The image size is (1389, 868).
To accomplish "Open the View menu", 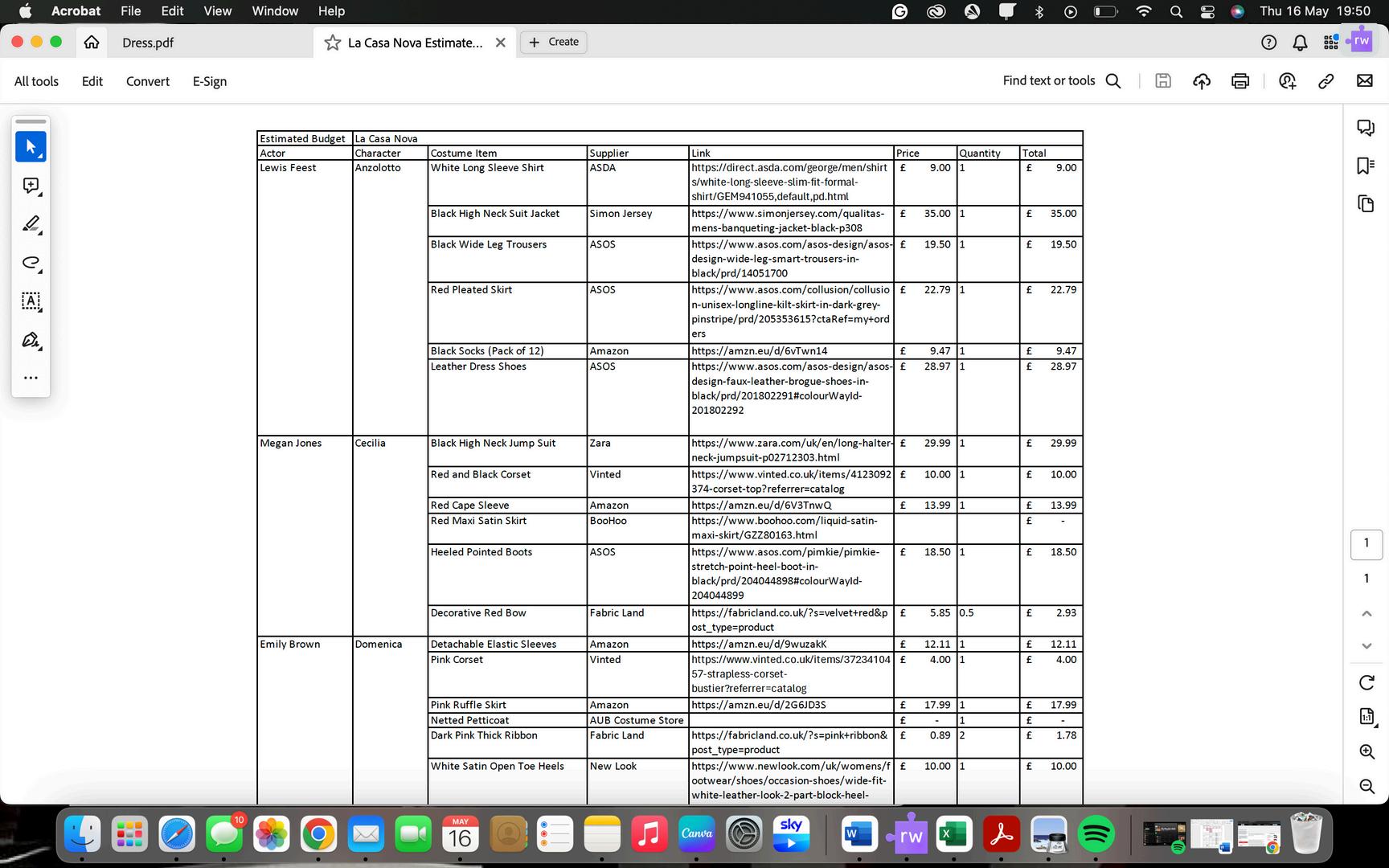I will tap(218, 11).
